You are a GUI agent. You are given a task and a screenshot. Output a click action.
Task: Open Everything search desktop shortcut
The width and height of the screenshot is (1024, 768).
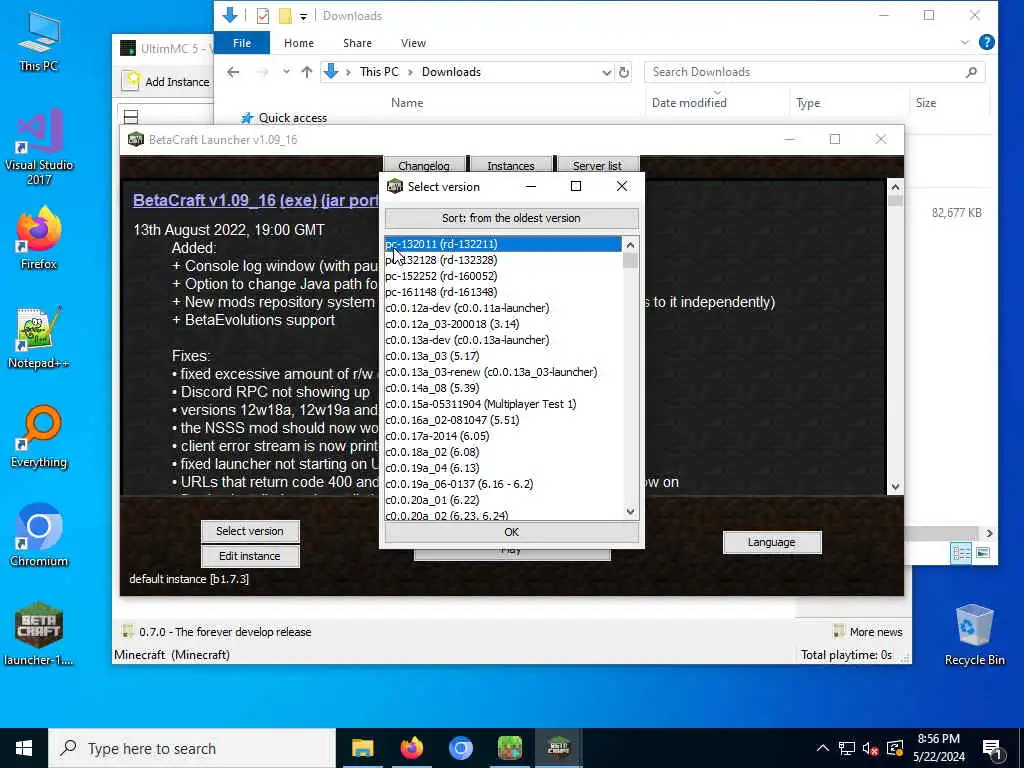click(x=39, y=436)
